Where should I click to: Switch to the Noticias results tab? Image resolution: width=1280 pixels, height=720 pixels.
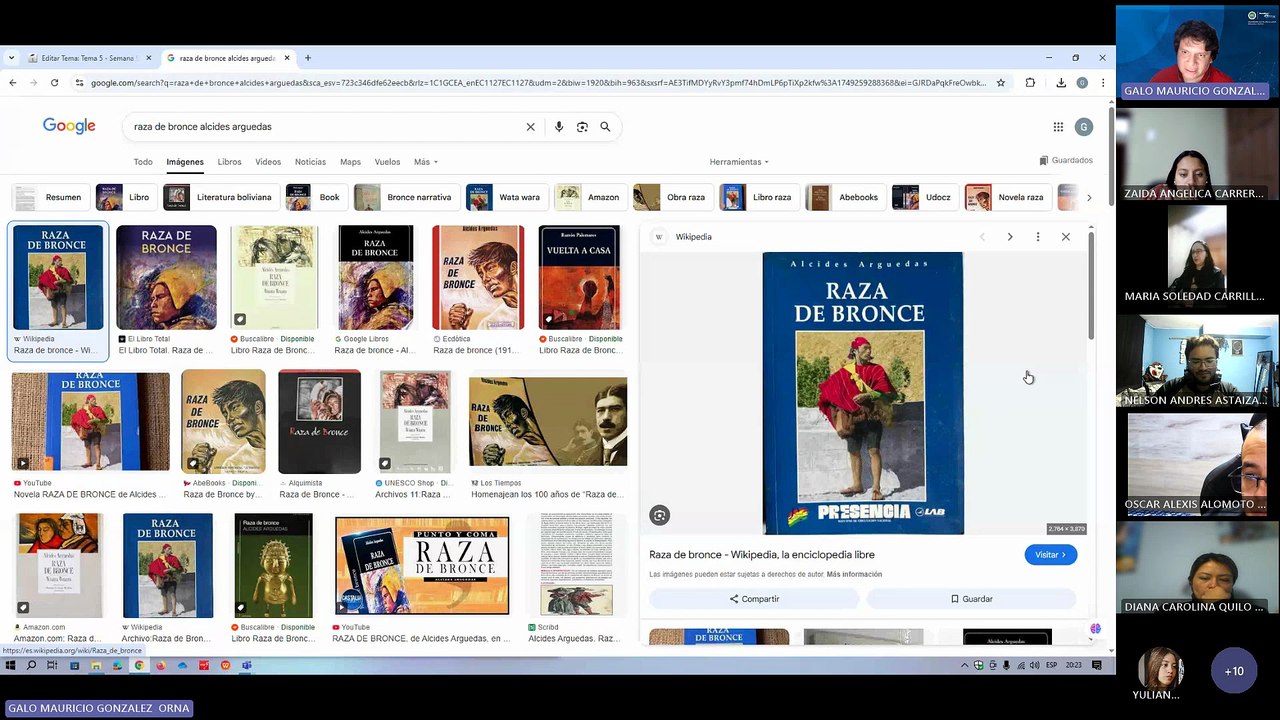point(310,162)
